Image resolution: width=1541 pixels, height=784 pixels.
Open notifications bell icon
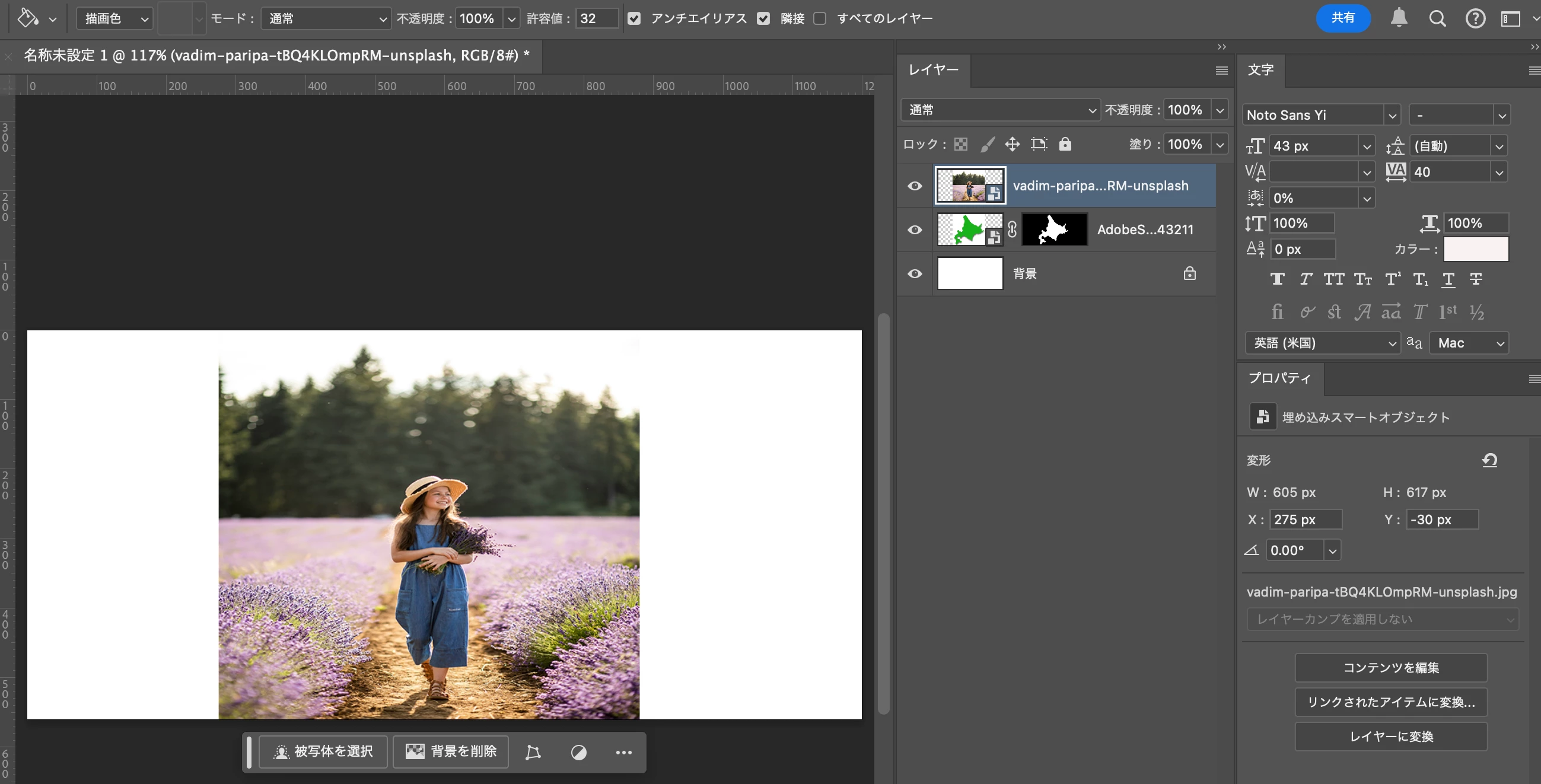pos(1399,18)
